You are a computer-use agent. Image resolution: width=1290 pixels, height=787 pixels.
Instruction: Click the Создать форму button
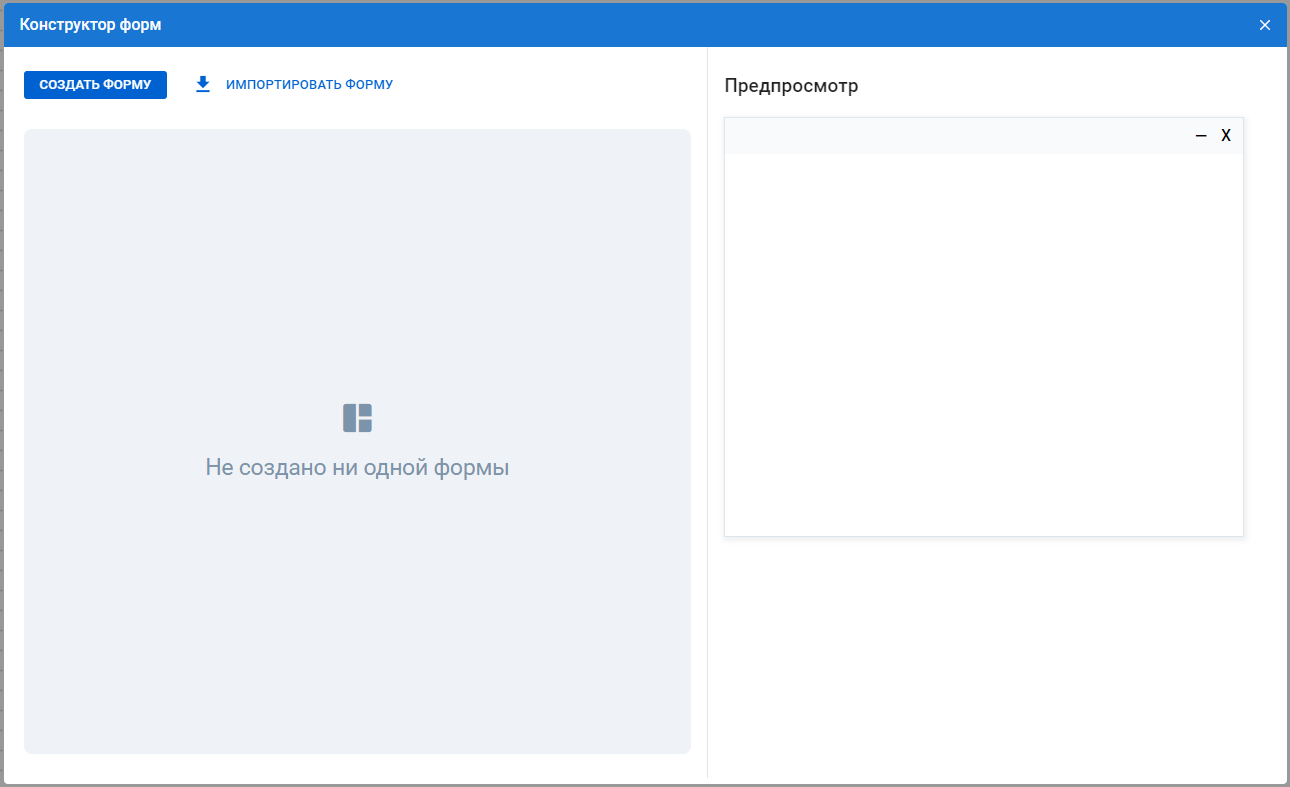pos(95,85)
